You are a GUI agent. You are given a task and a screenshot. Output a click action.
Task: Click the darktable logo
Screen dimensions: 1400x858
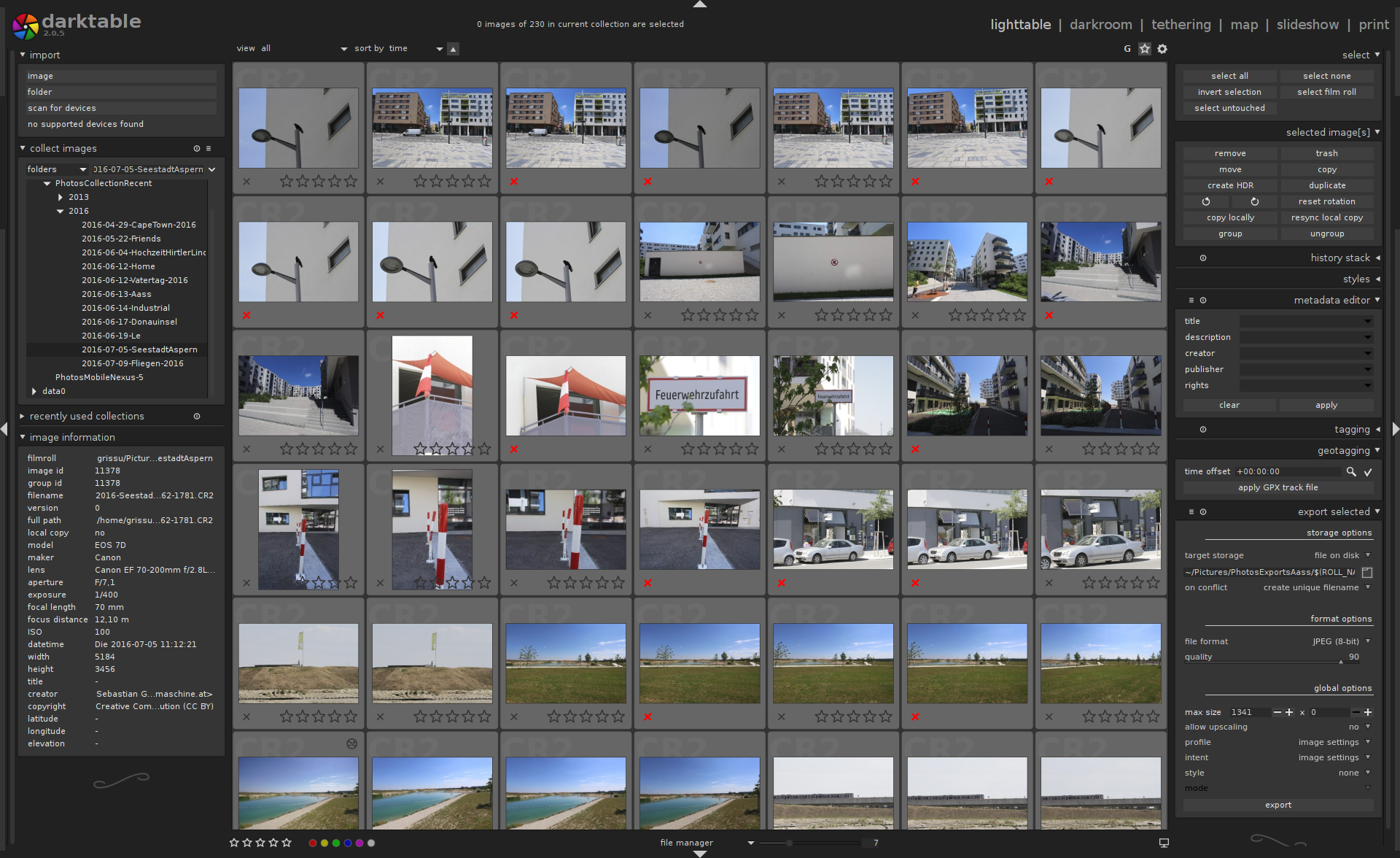pos(26,26)
